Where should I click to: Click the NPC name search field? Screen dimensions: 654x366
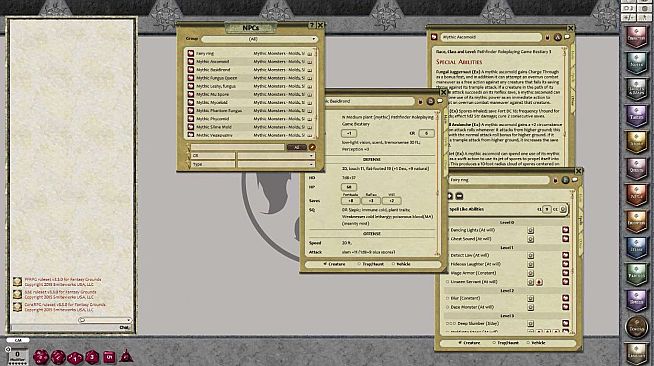238,147
